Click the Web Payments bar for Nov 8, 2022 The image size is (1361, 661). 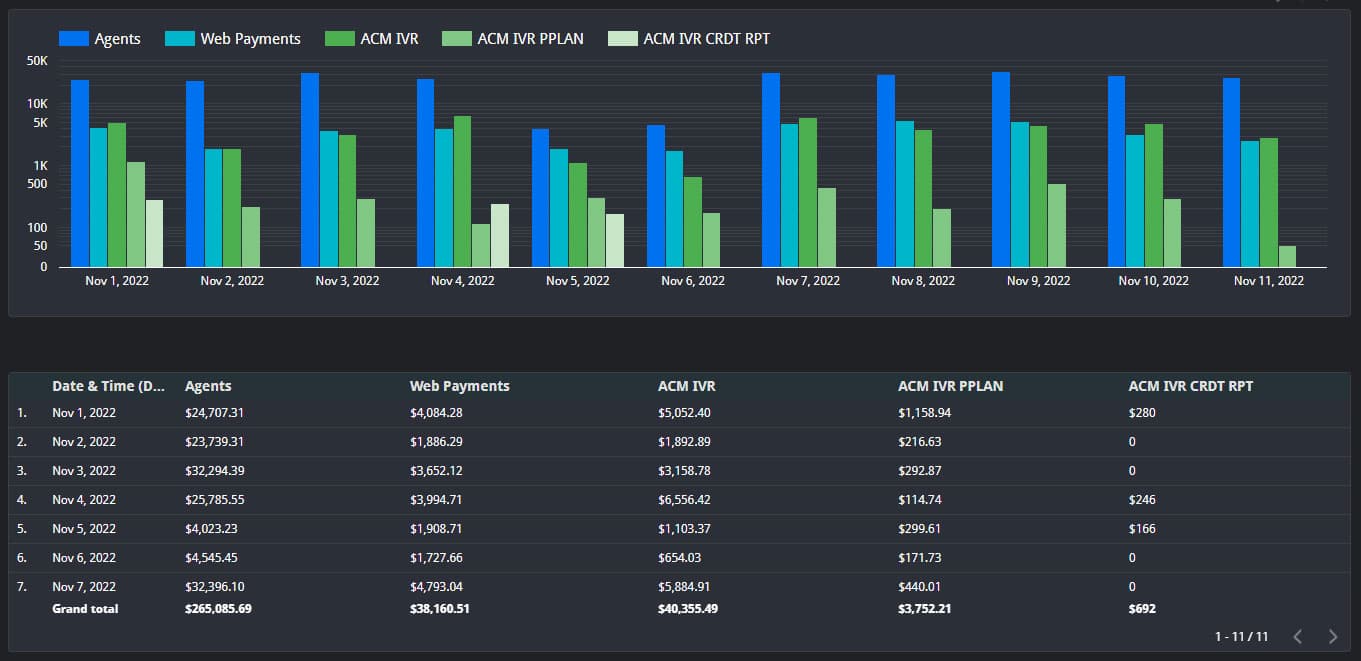click(904, 194)
